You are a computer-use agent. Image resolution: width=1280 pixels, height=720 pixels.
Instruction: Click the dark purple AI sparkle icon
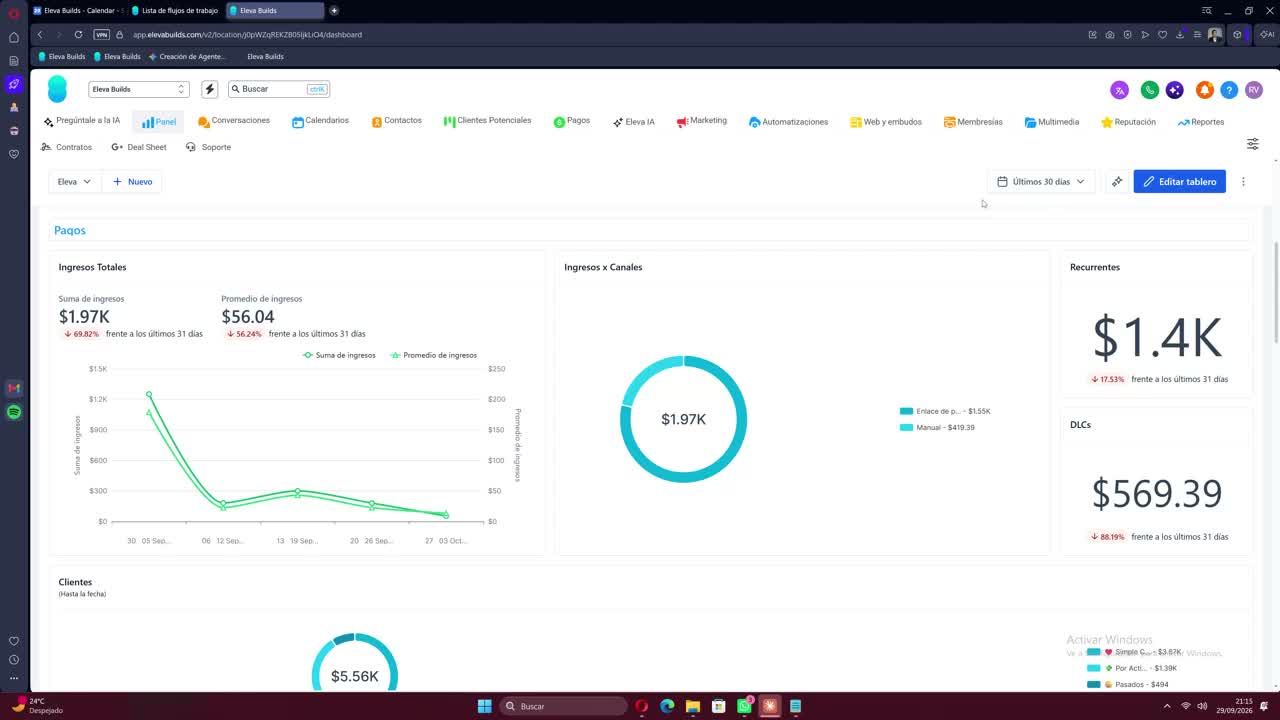point(1175,90)
